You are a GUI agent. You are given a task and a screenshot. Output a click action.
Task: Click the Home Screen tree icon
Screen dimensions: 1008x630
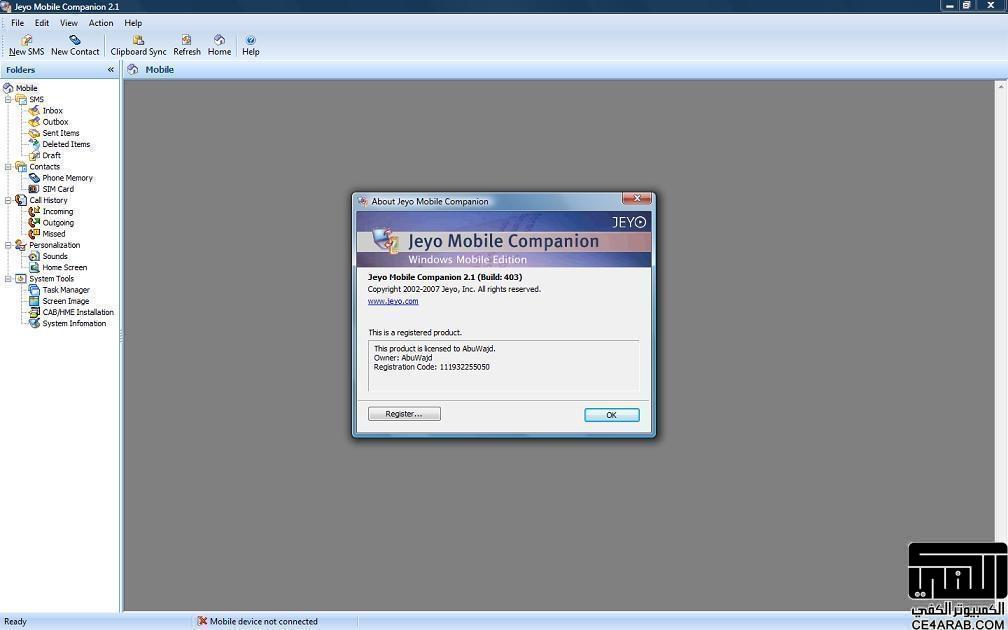click(34, 267)
